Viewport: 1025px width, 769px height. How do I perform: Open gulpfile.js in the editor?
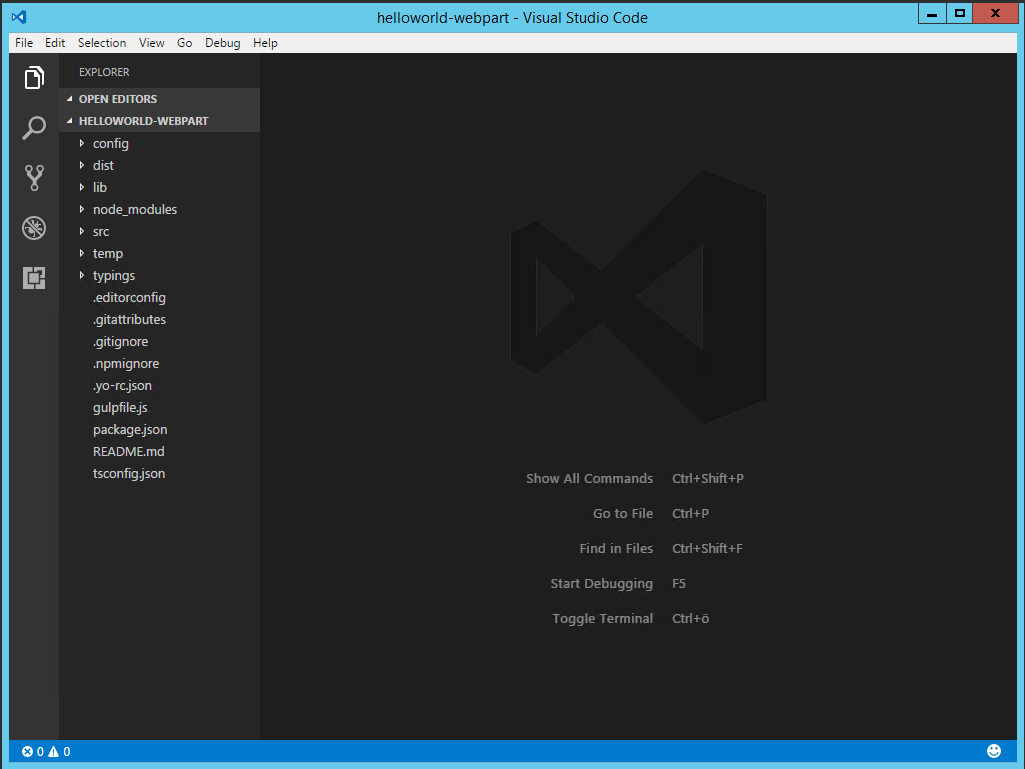pyautogui.click(x=120, y=408)
